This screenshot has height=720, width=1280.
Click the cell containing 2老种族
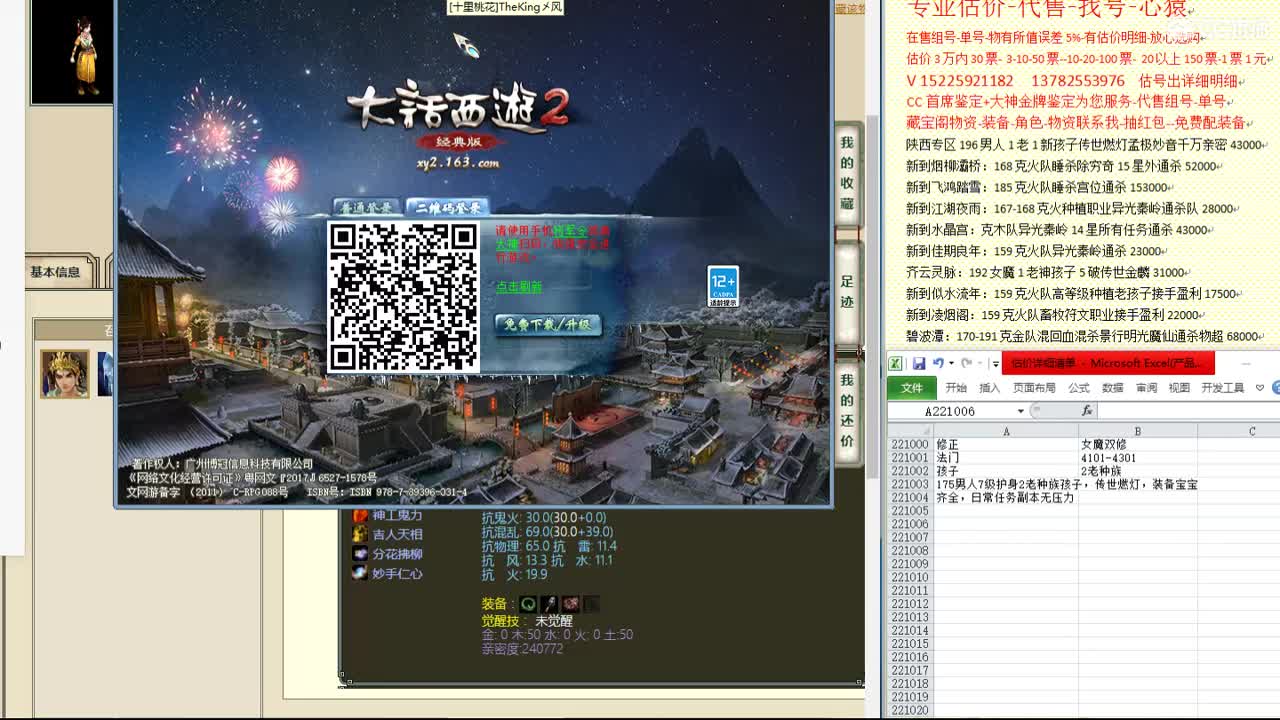1138,471
